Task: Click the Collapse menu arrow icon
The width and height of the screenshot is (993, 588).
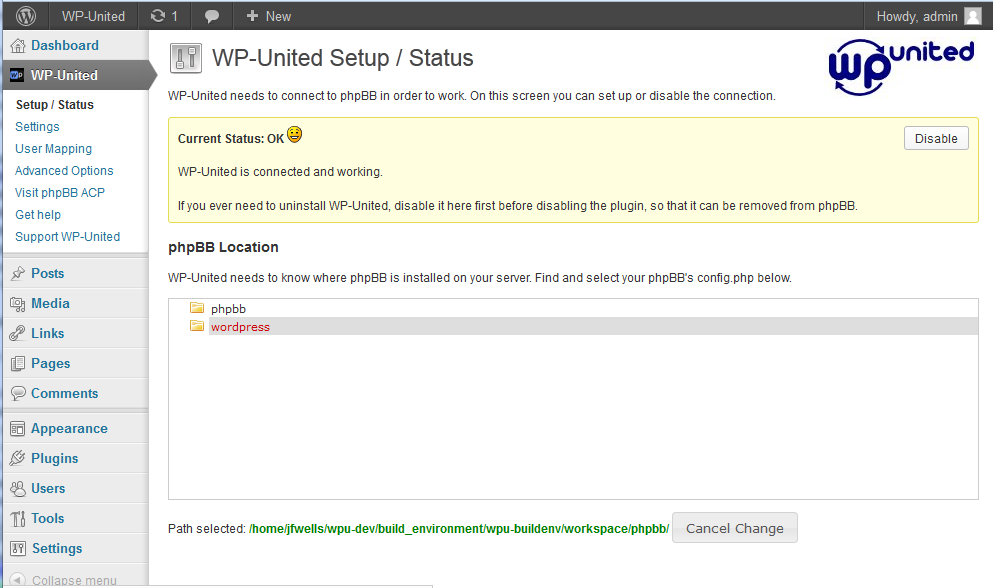Action: [18, 580]
